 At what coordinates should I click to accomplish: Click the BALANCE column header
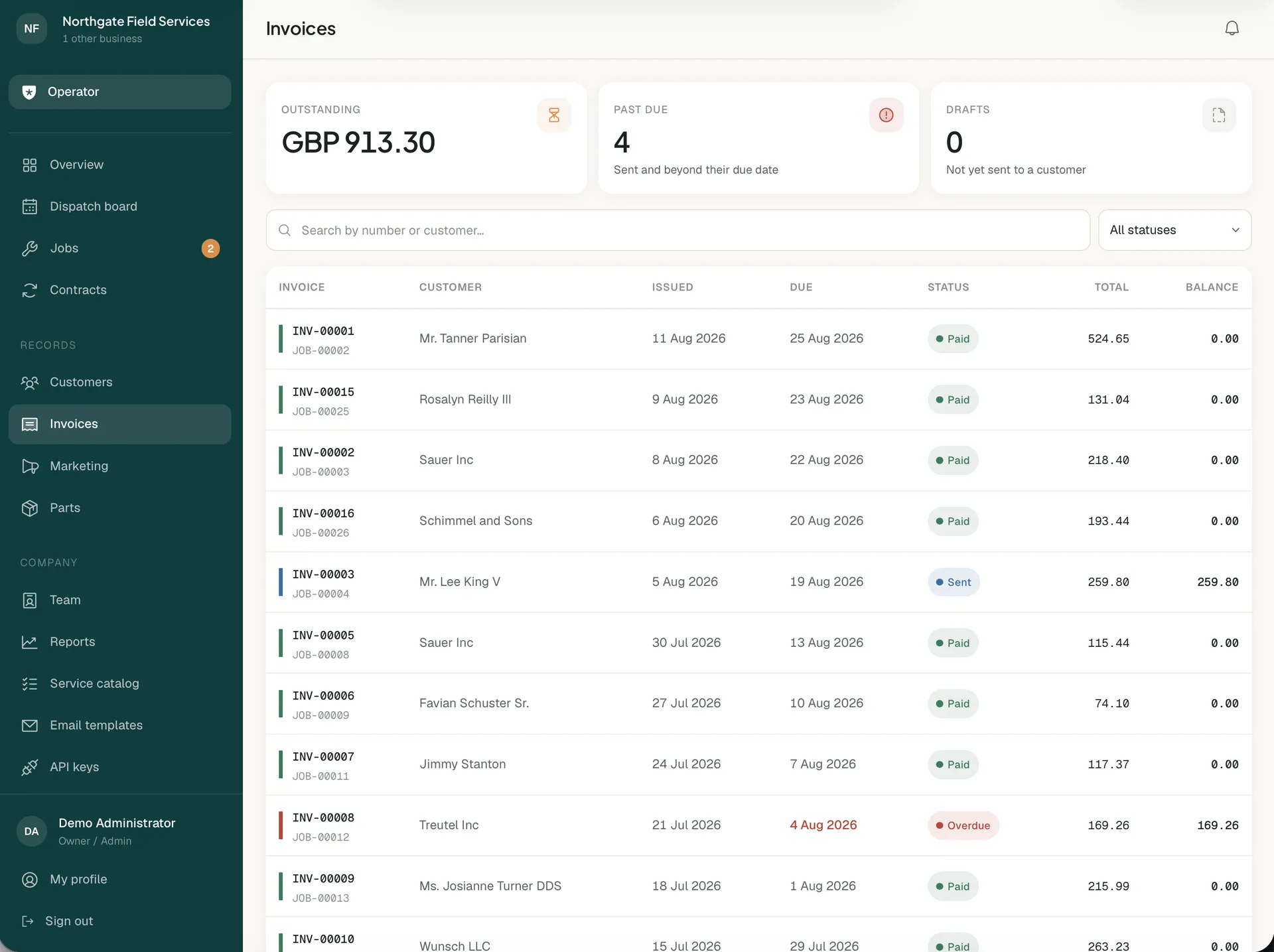click(x=1212, y=287)
